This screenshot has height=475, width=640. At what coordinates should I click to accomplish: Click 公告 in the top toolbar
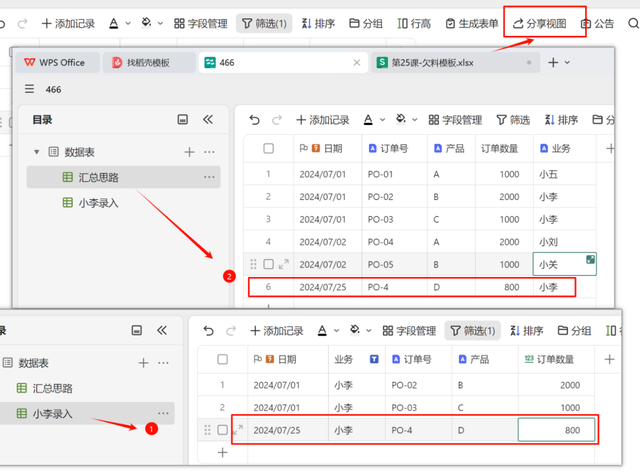tap(597, 24)
